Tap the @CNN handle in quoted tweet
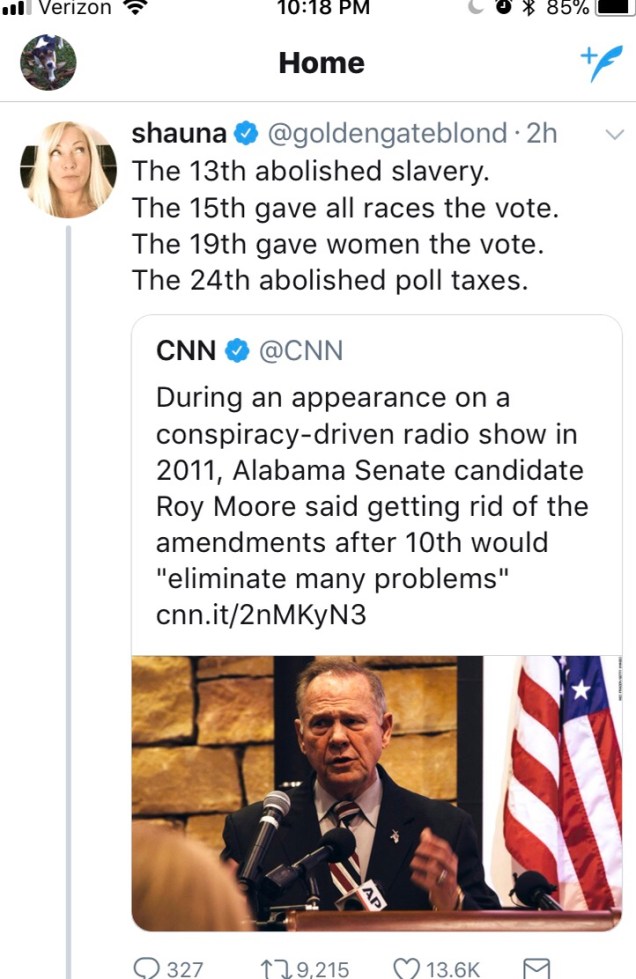The image size is (636, 979). tap(301, 350)
